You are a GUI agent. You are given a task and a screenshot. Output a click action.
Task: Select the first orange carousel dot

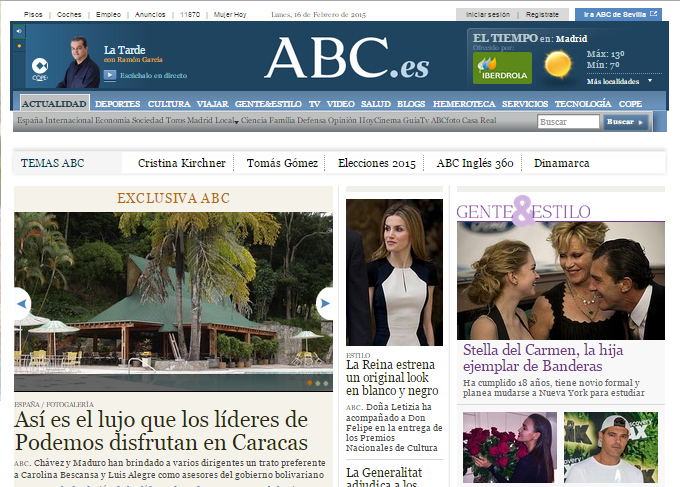(x=310, y=383)
